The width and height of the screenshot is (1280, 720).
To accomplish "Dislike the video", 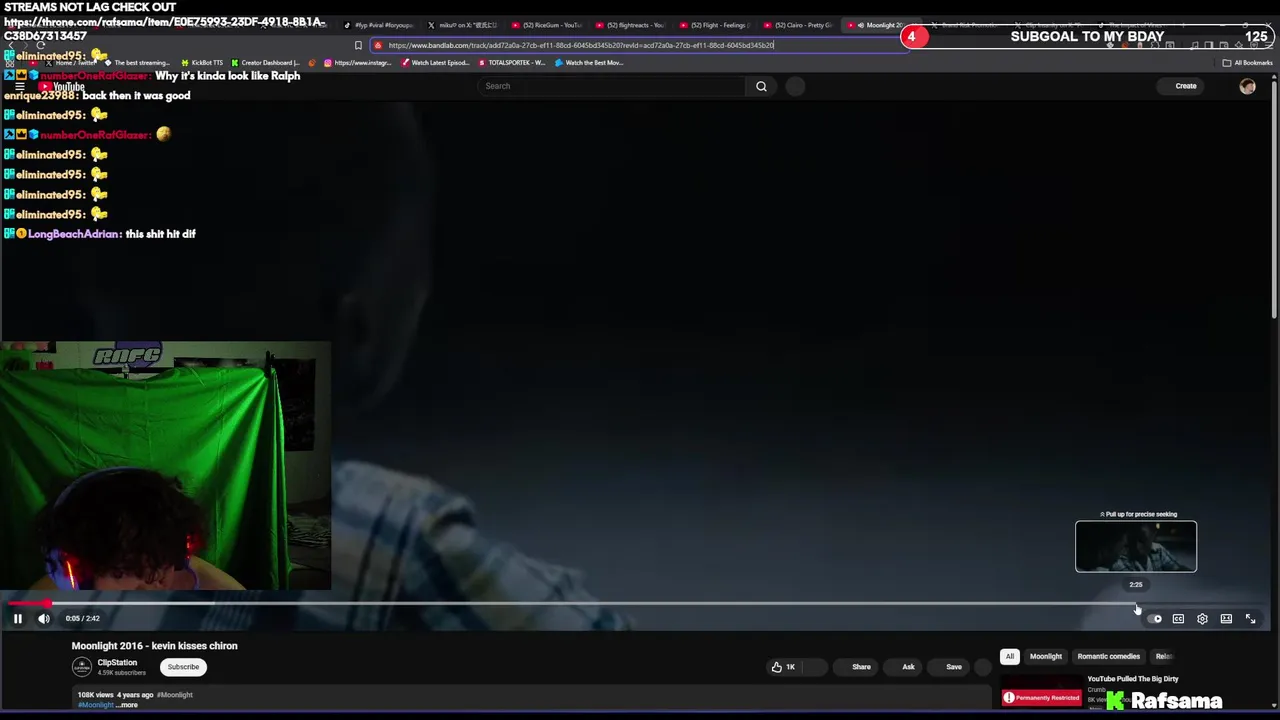I will (815, 667).
